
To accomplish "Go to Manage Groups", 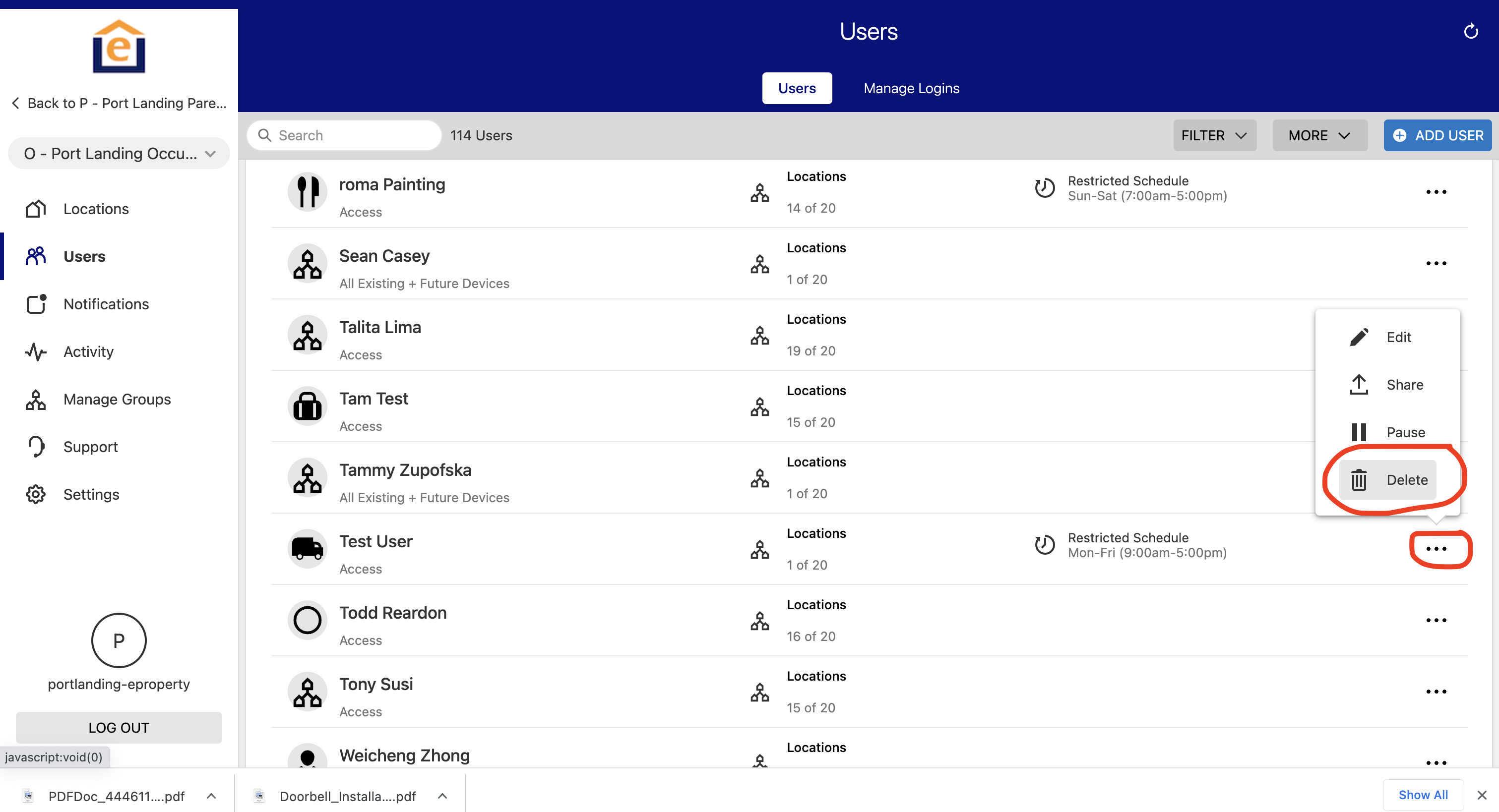I will [117, 399].
